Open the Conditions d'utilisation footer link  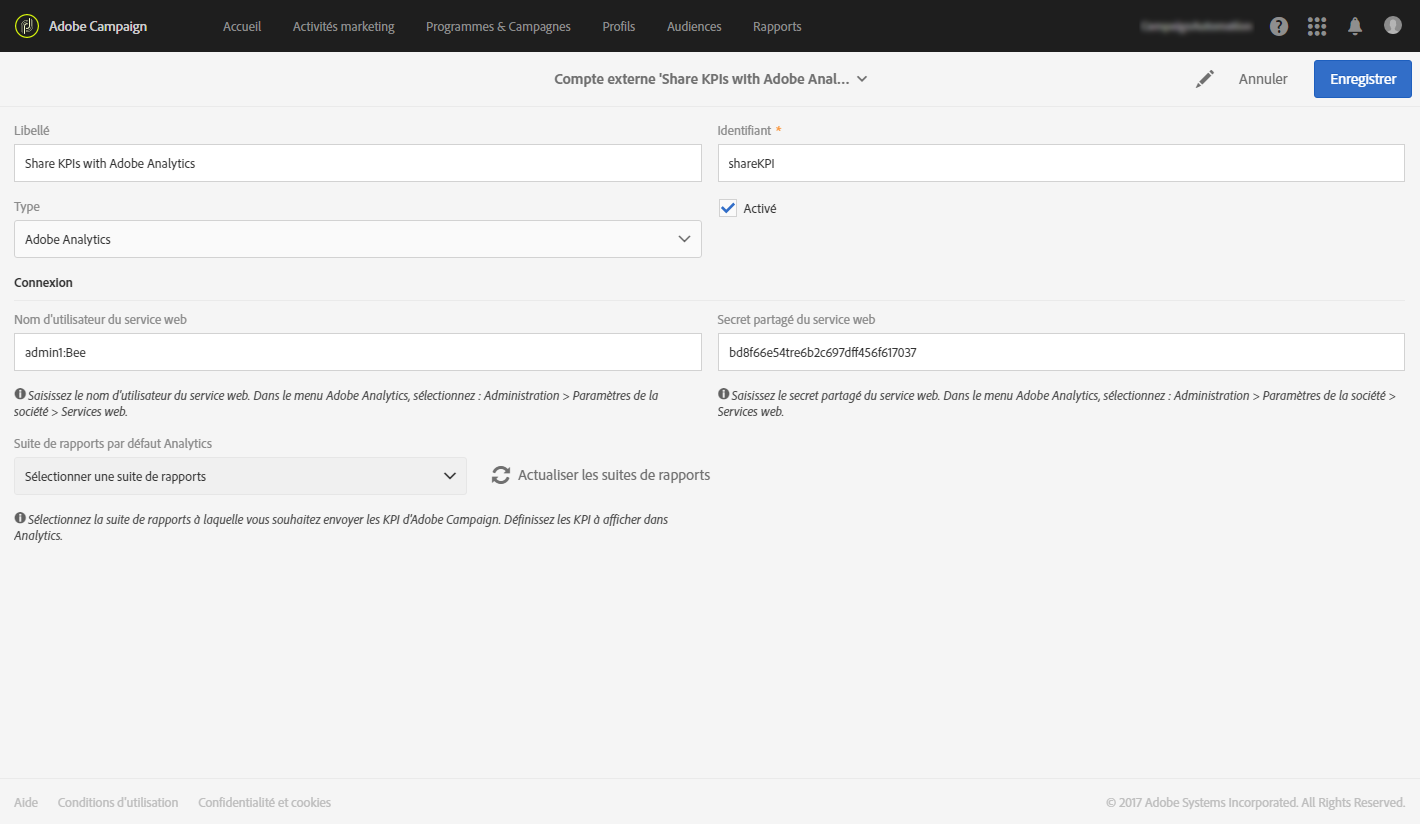[118, 802]
